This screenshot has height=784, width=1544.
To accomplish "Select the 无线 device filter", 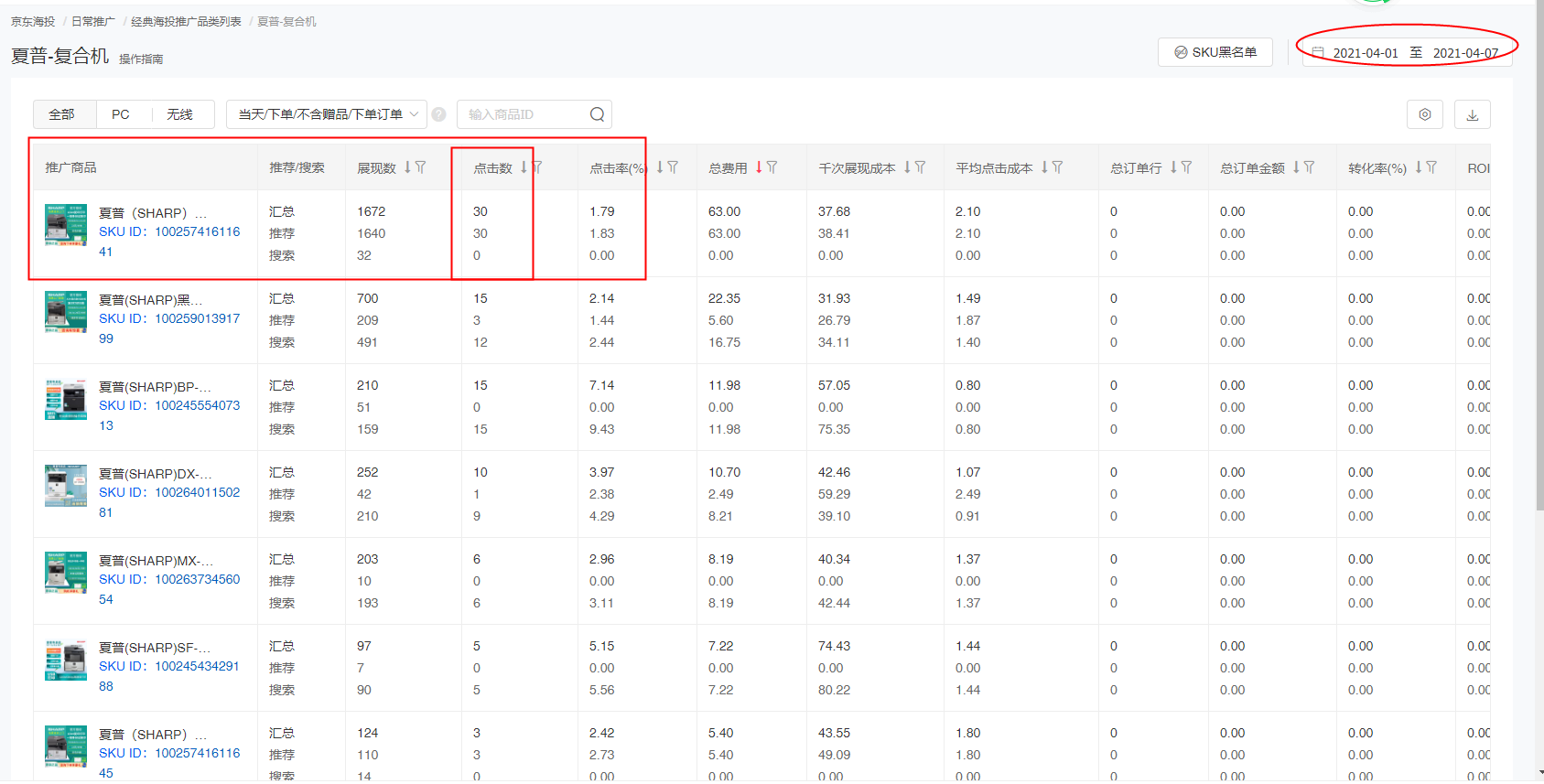I will coord(179,114).
